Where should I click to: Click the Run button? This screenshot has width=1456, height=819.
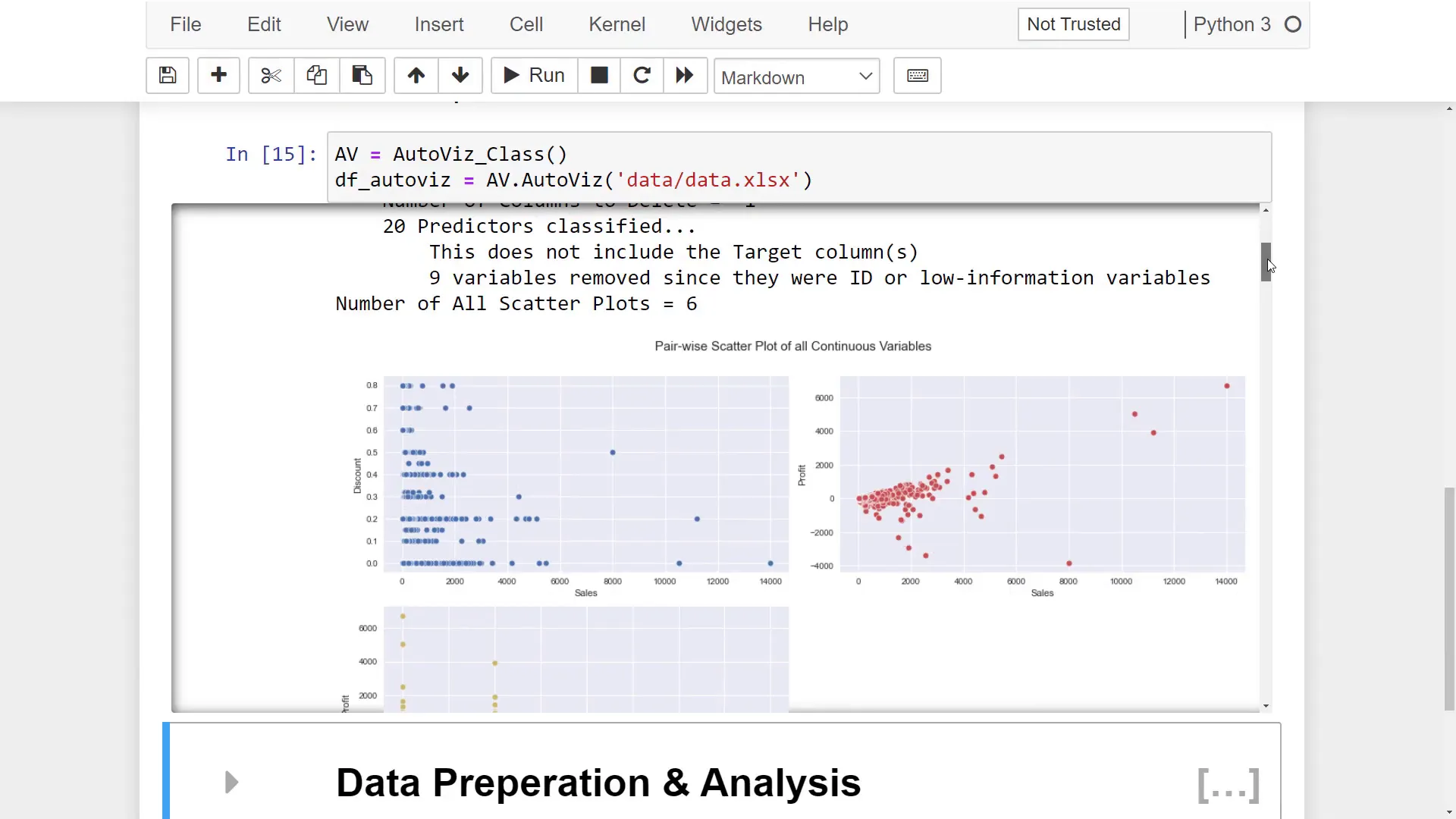[534, 76]
